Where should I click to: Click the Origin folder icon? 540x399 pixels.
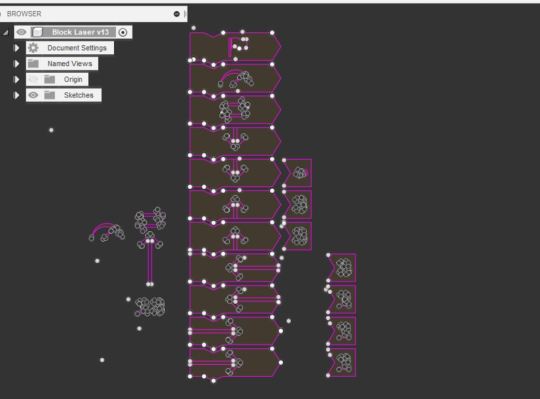coord(49,79)
